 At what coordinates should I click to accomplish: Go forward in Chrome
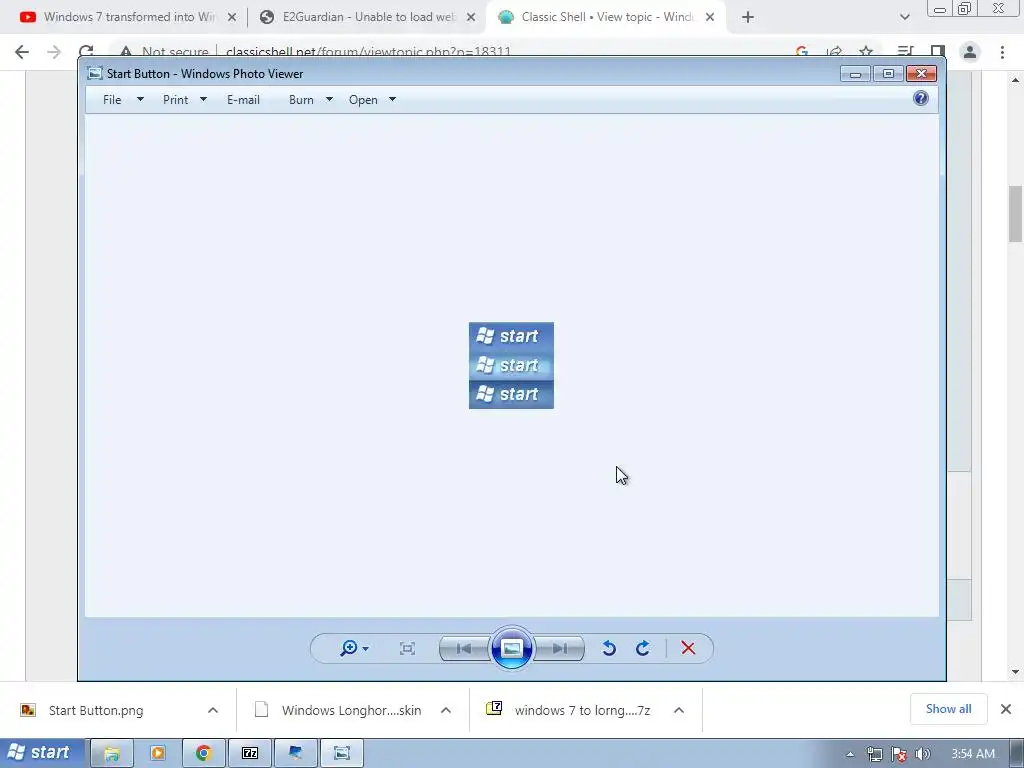[x=54, y=52]
